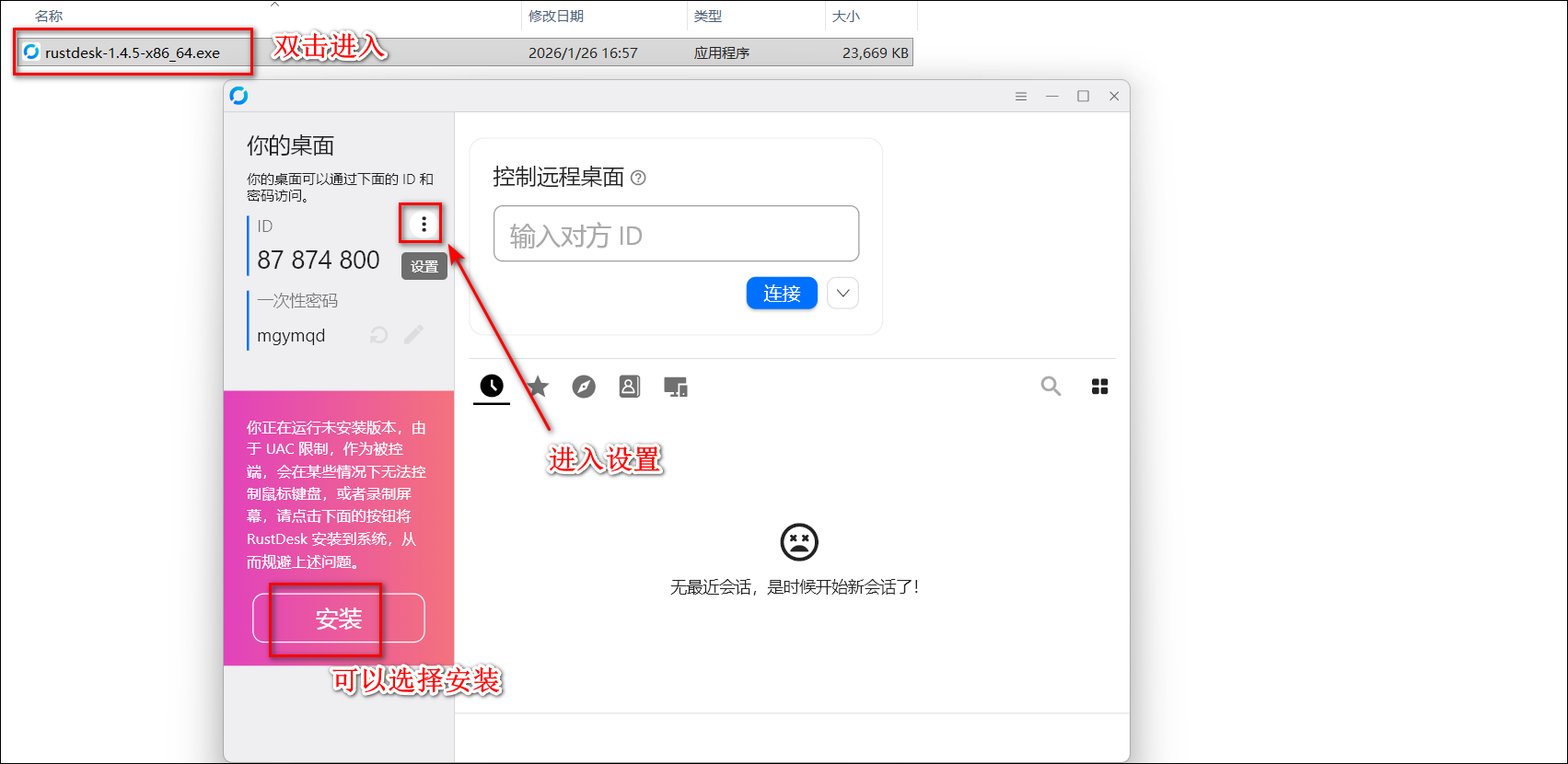
Task: Expand the dropdown arrow beside 连接
Action: tap(842, 294)
